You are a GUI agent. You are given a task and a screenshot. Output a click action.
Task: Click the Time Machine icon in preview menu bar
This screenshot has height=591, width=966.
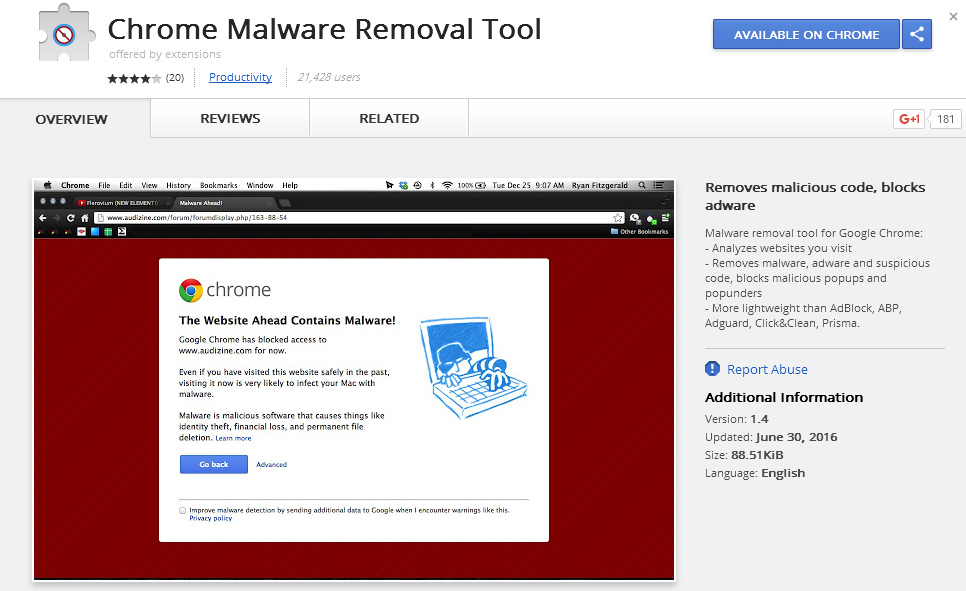(x=417, y=185)
